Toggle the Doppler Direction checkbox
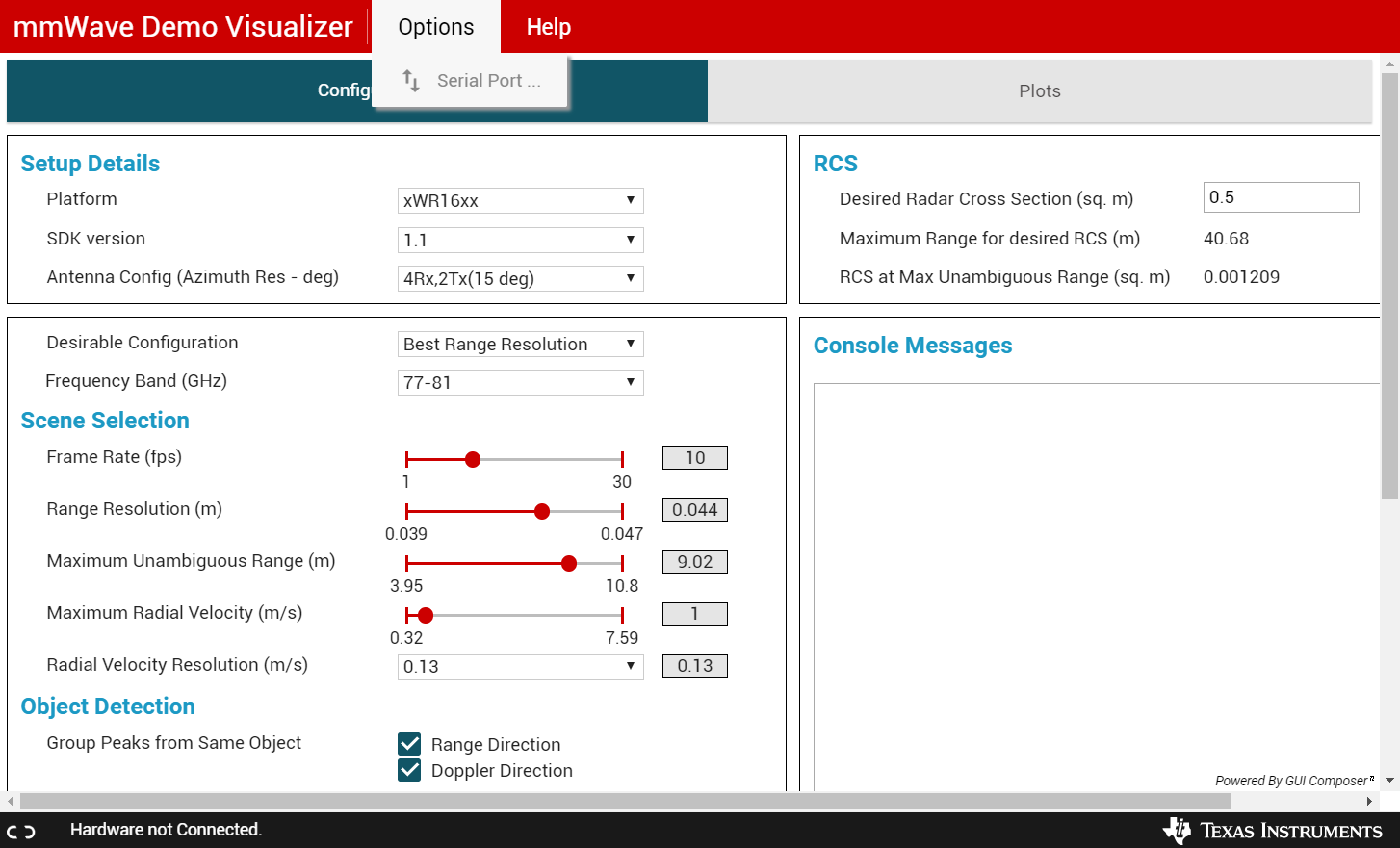This screenshot has width=1400, height=848. 409,770
